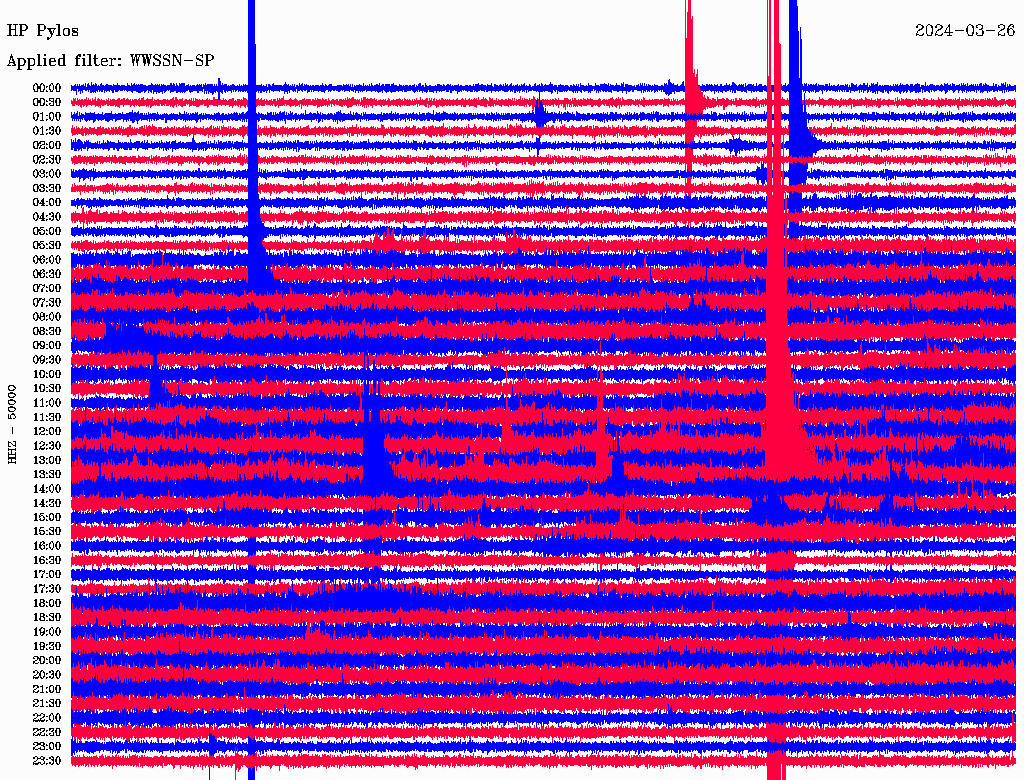This screenshot has width=1024, height=780.
Task: Select the 01:00 time label
Action: tap(46, 116)
